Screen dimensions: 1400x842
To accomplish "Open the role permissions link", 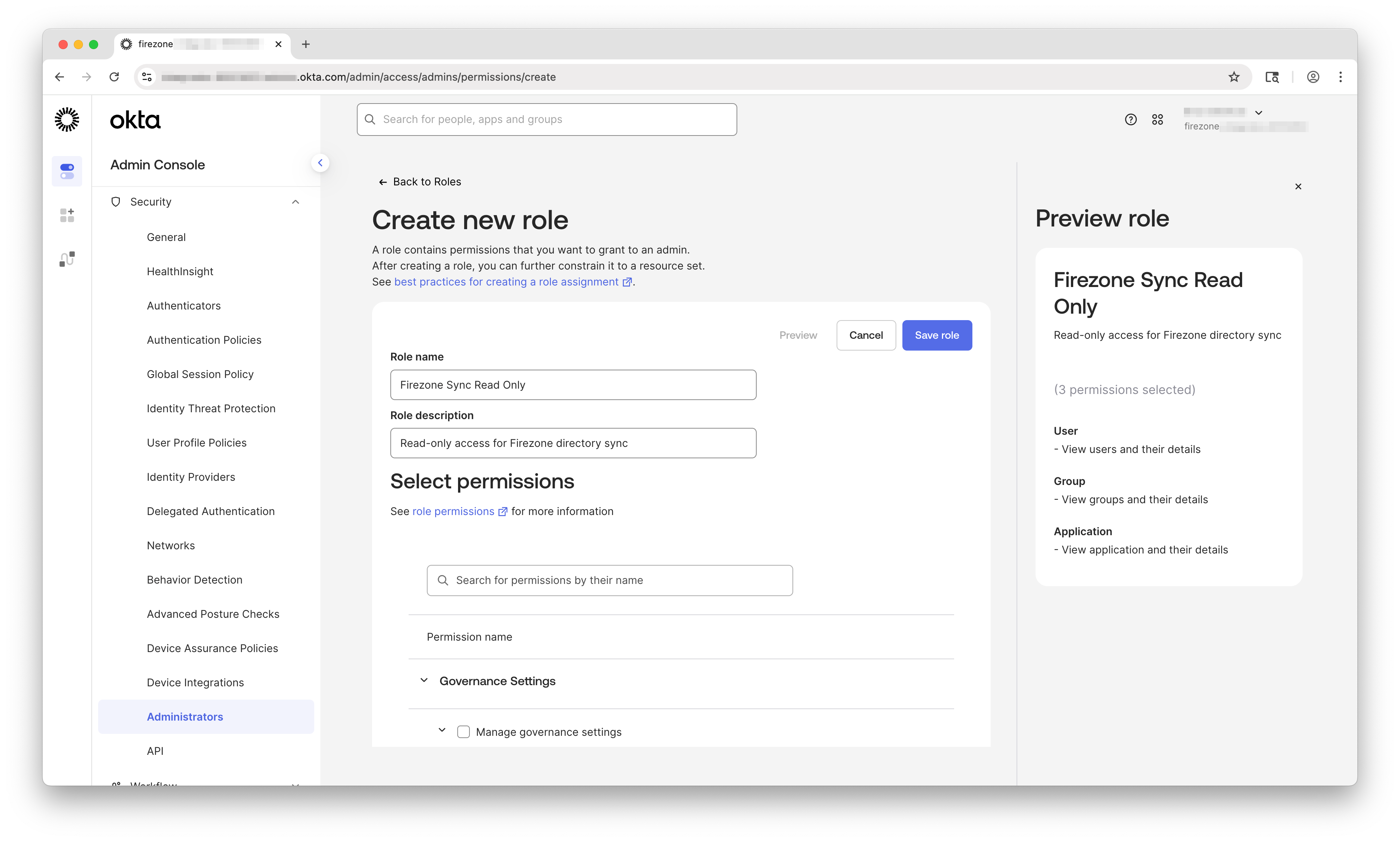I will (453, 511).
